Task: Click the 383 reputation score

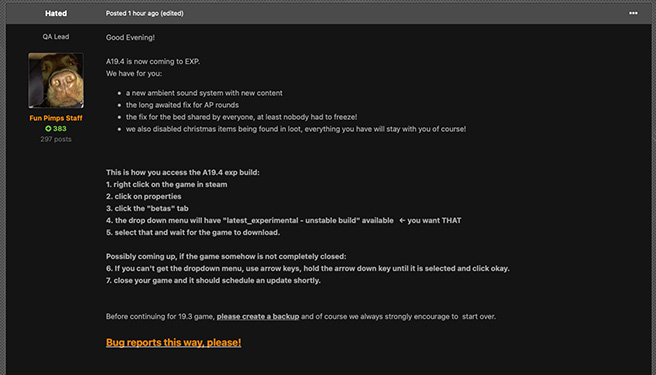Action: [59, 128]
